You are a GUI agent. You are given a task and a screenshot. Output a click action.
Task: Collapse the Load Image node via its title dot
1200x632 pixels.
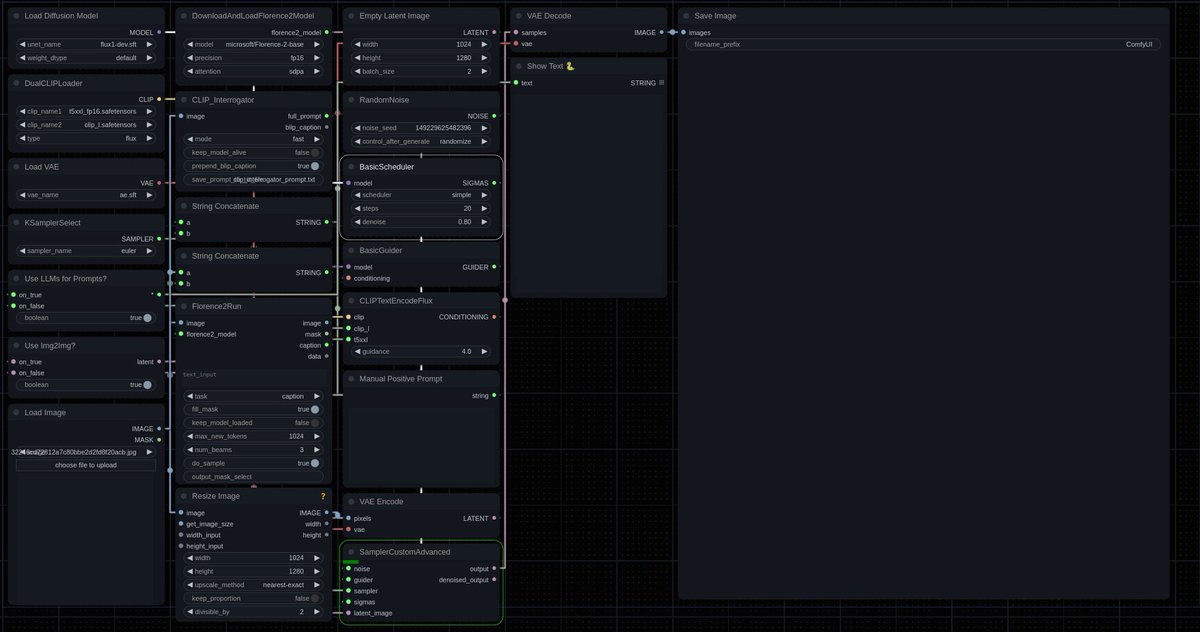[x=17, y=412]
